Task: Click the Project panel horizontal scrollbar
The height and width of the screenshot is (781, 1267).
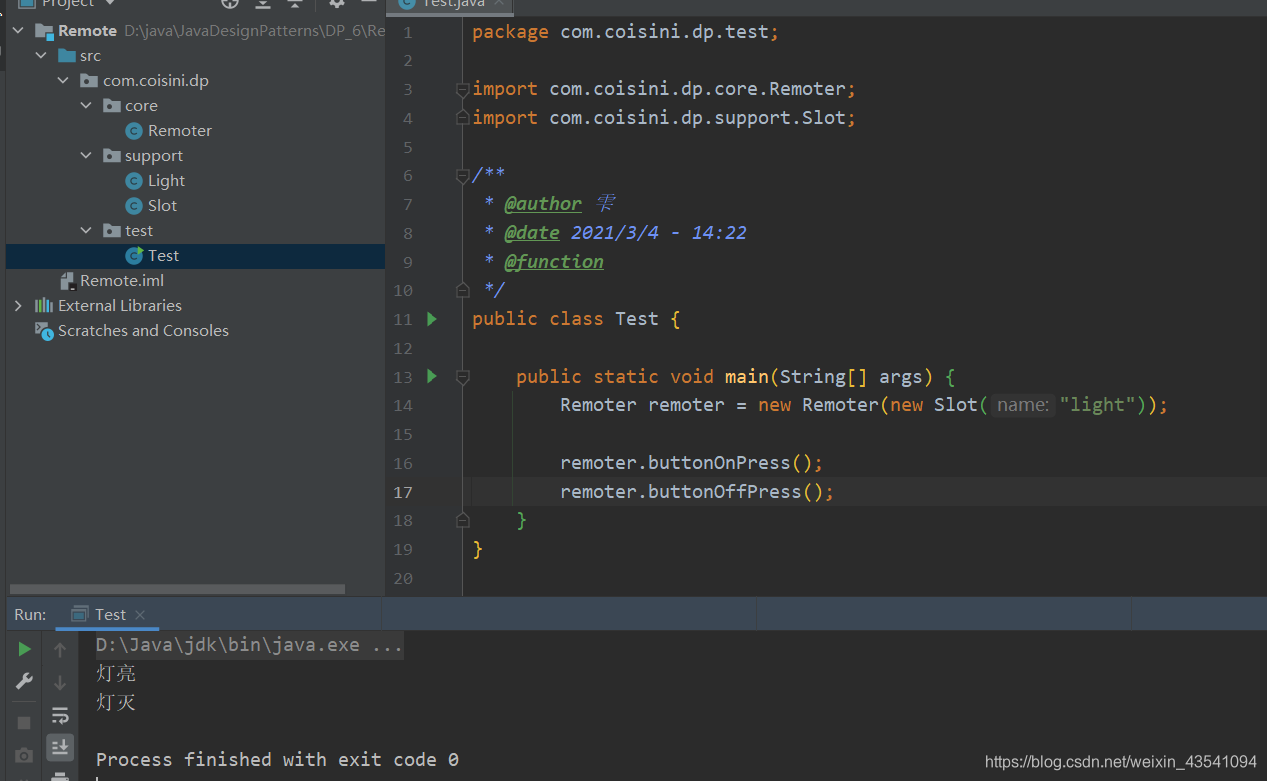Action: [177, 589]
